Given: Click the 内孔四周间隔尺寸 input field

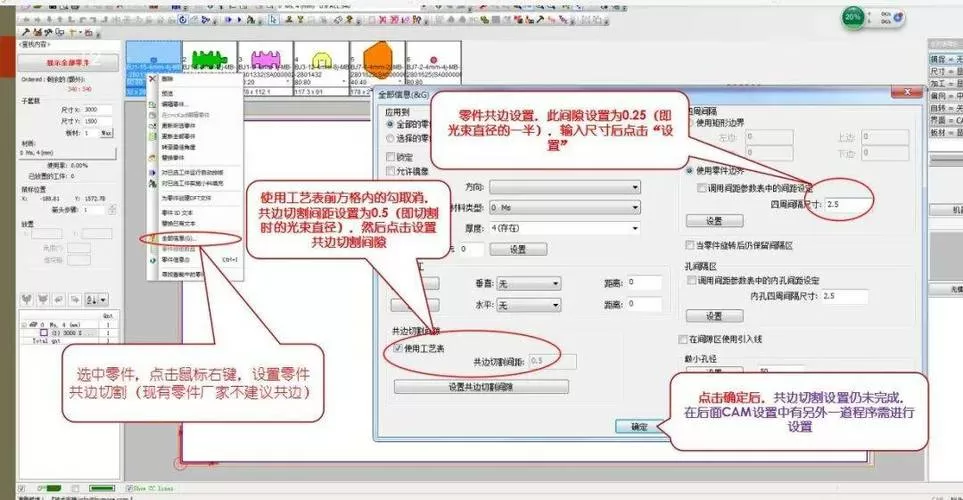Looking at the screenshot, I should tap(844, 296).
